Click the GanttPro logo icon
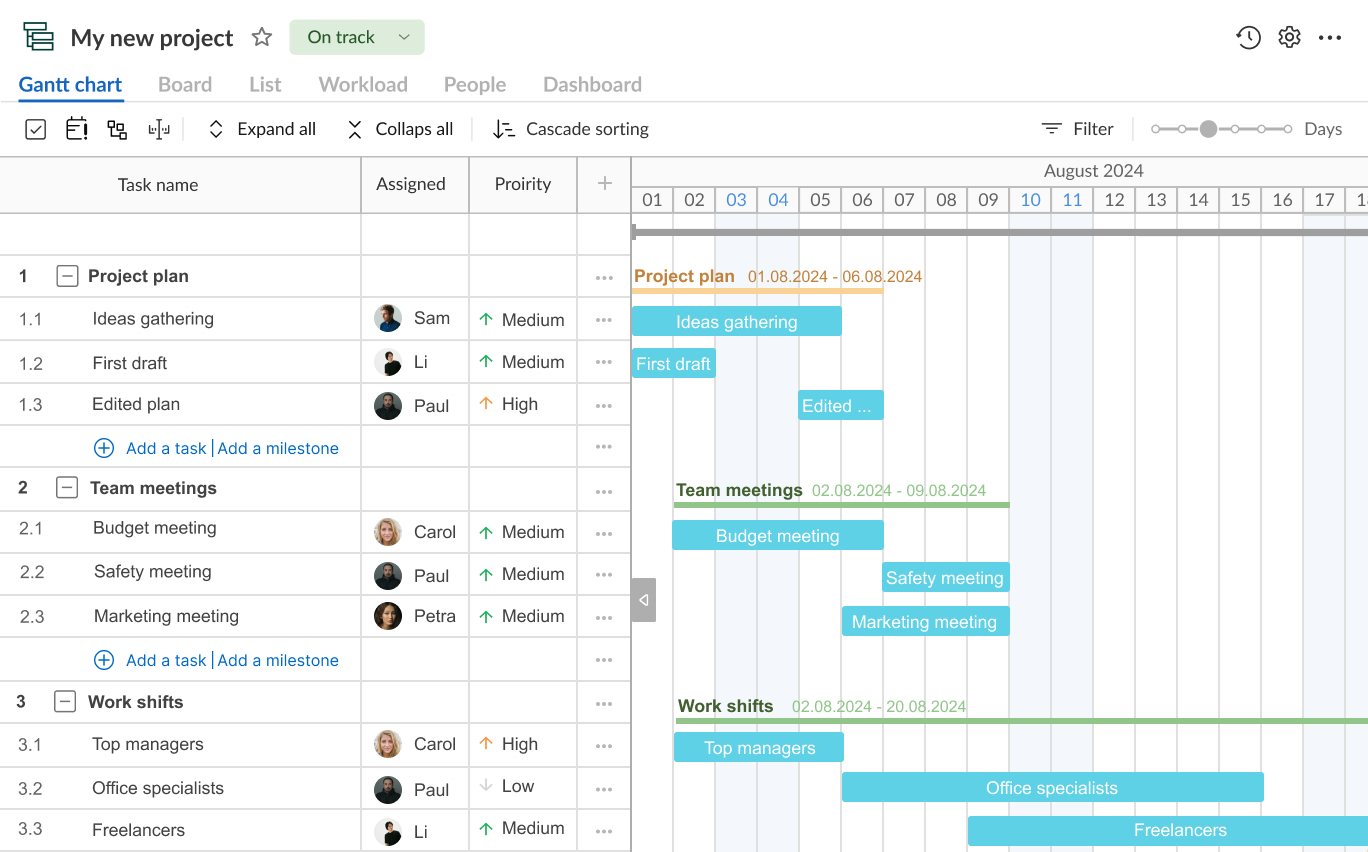1368x852 pixels. (38, 36)
